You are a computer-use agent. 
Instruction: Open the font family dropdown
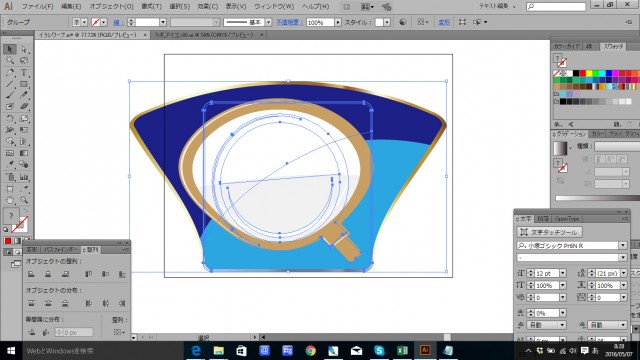622,245
